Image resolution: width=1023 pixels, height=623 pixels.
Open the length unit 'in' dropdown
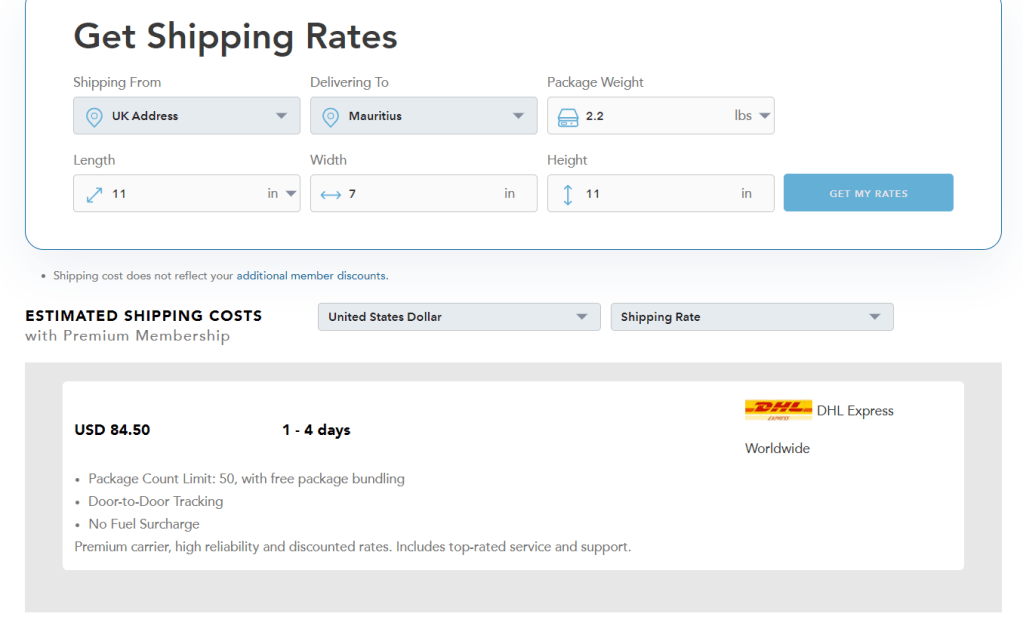[x=282, y=194]
